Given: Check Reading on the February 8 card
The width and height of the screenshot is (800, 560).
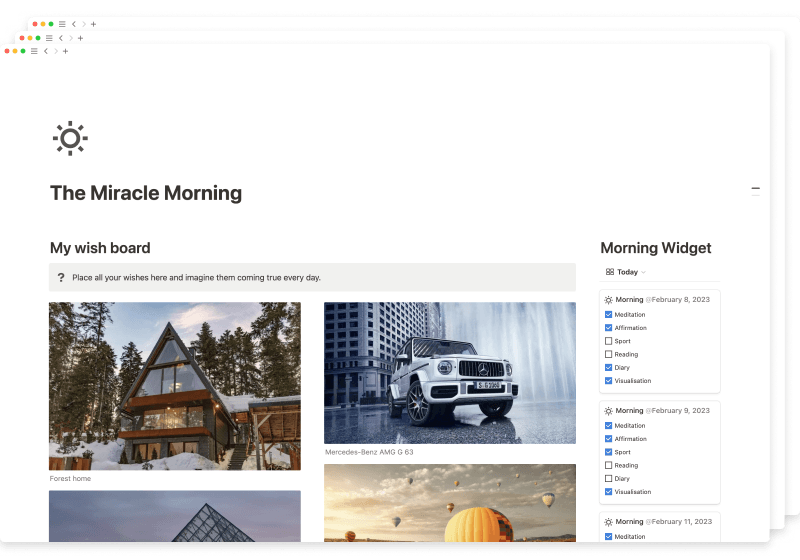Looking at the screenshot, I should (x=609, y=354).
